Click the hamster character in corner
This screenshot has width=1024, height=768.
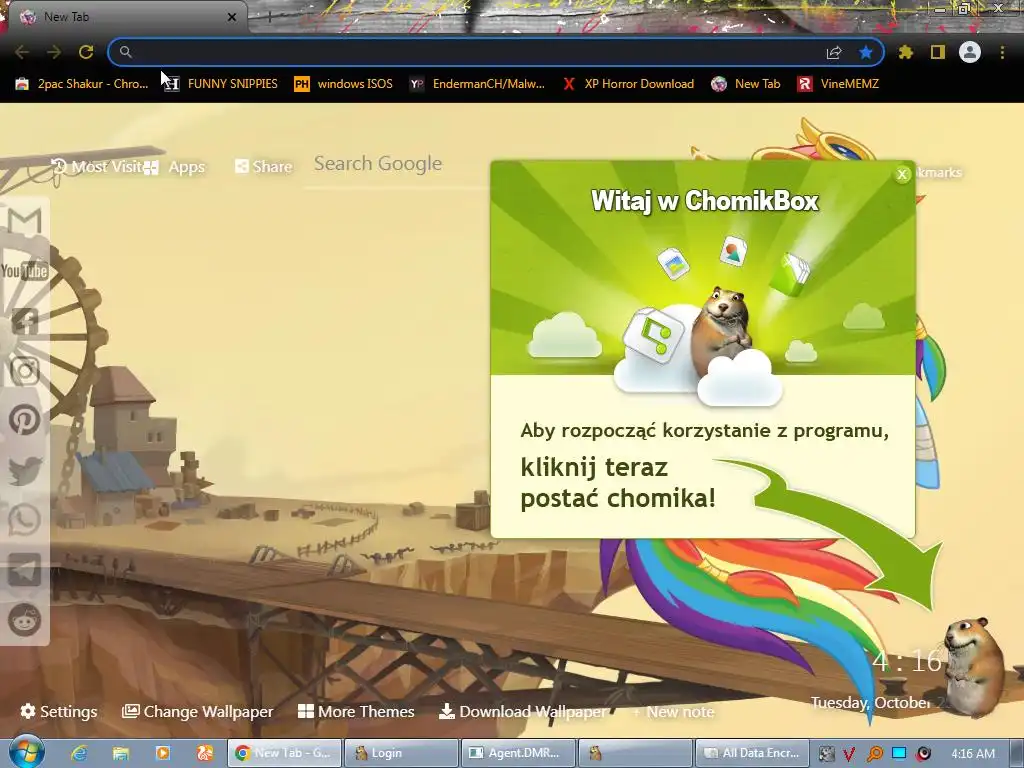pyautogui.click(x=973, y=669)
